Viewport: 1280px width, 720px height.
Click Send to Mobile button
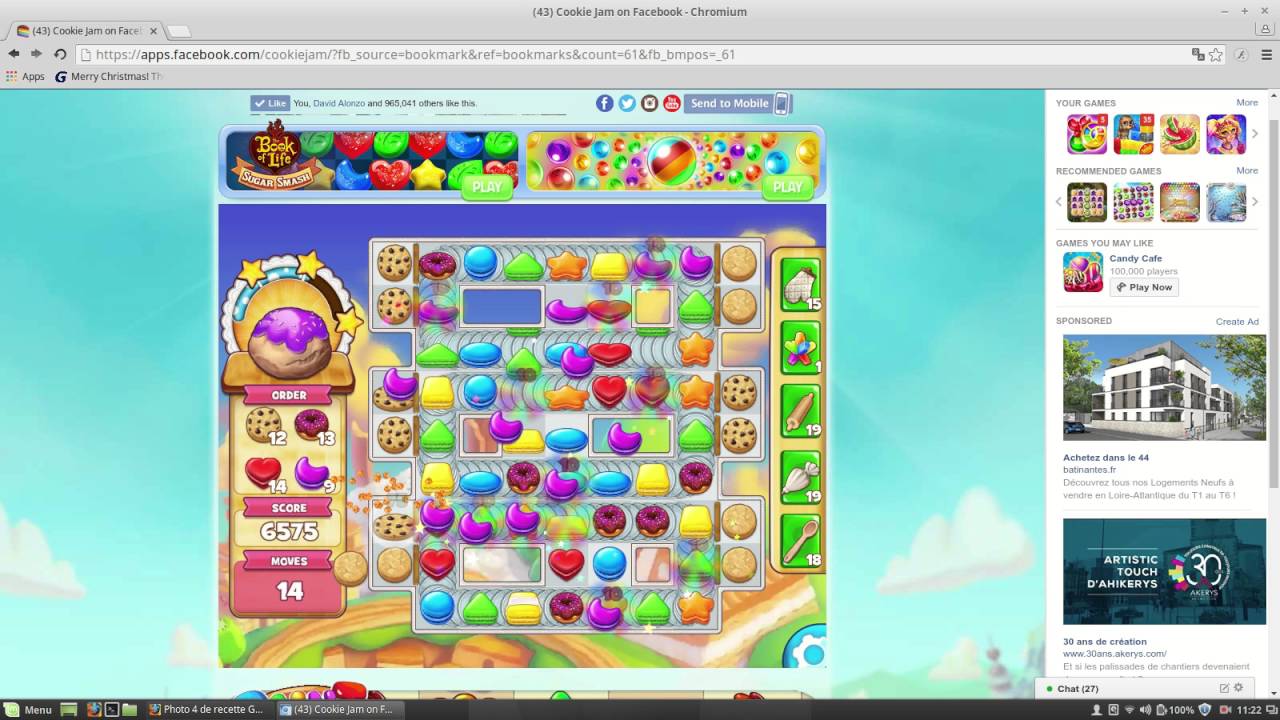[738, 103]
